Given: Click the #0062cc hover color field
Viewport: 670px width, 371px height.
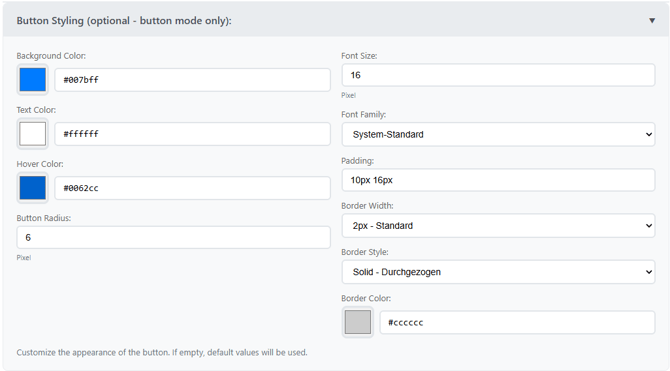Looking at the screenshot, I should point(192,188).
